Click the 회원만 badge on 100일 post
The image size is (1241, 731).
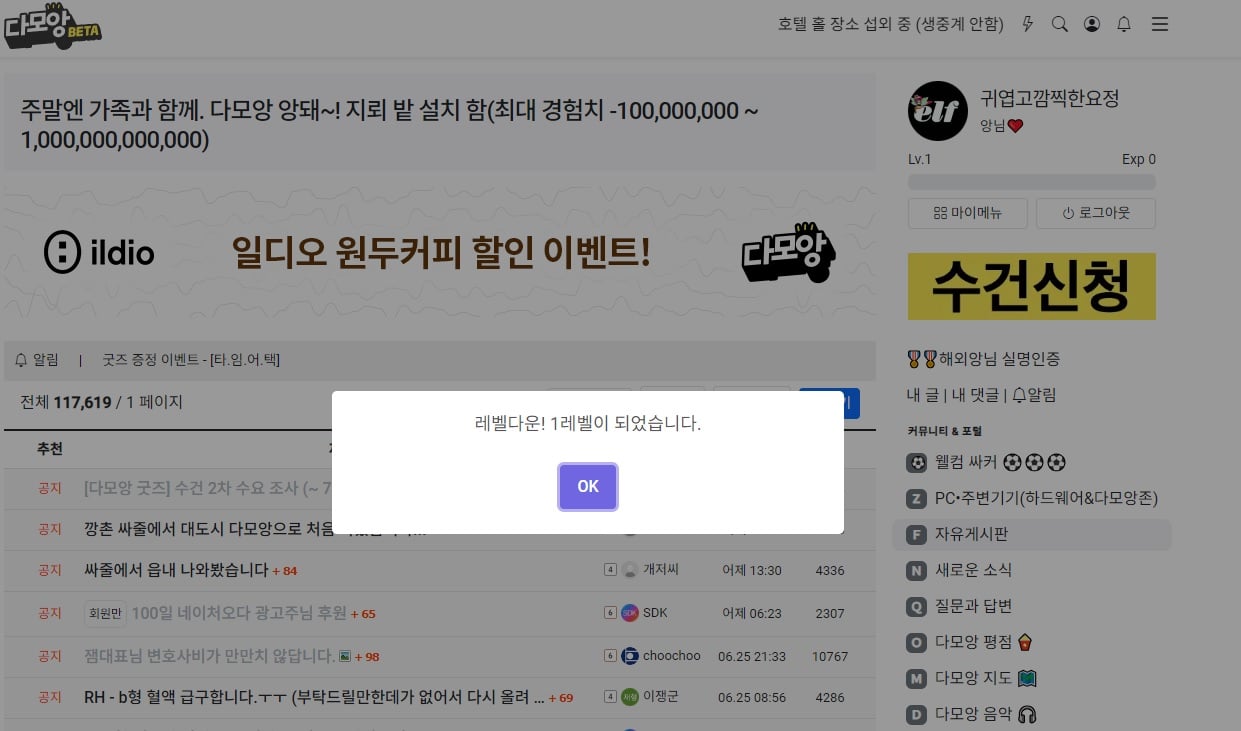[105, 613]
